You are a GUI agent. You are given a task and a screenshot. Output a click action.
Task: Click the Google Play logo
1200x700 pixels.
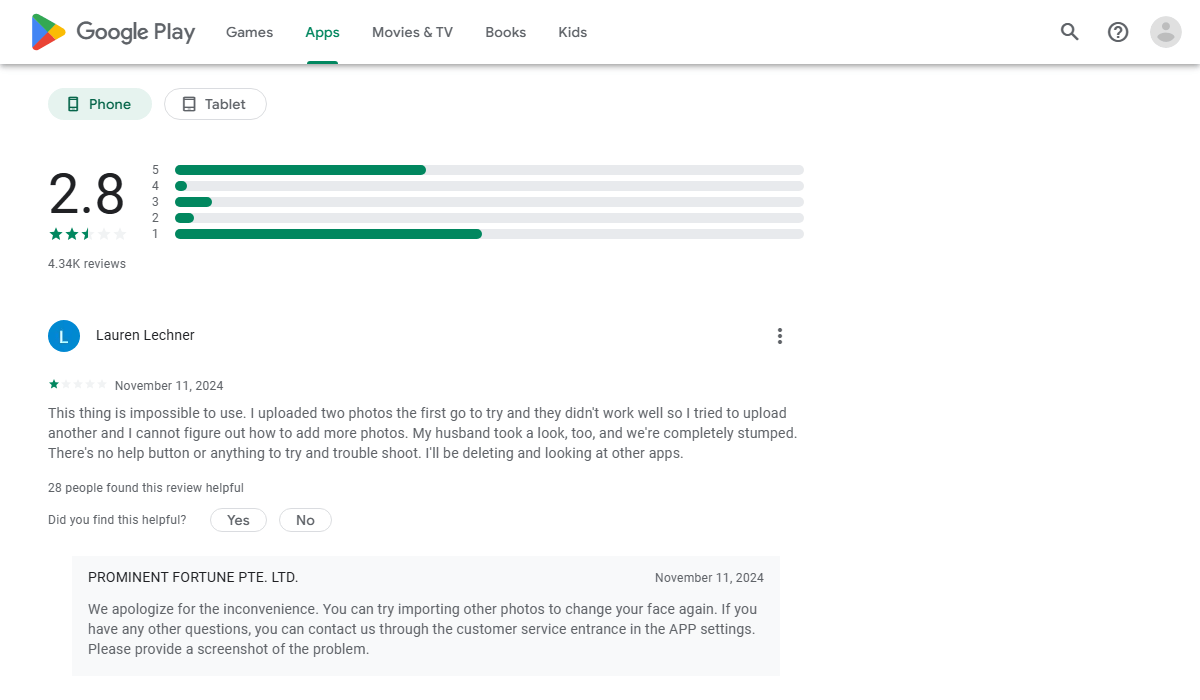pos(113,32)
